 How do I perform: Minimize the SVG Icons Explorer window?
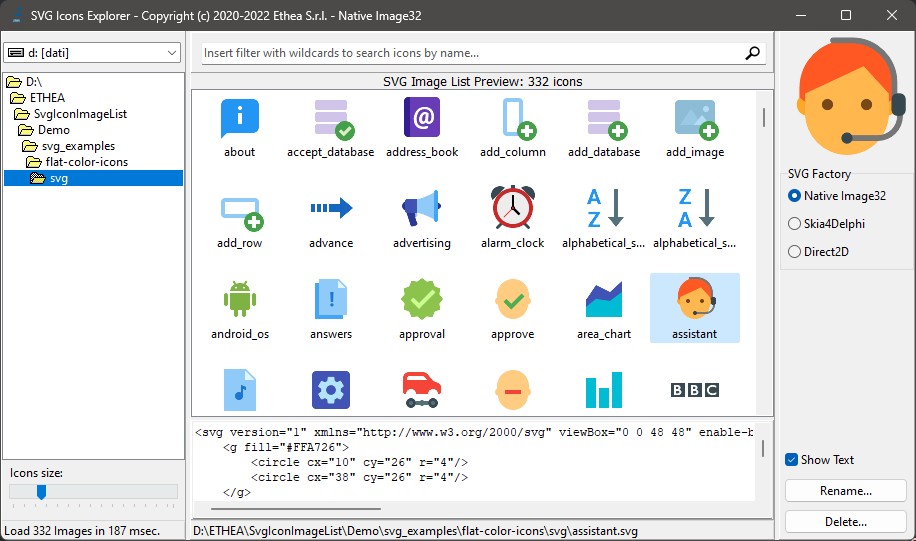coord(801,15)
